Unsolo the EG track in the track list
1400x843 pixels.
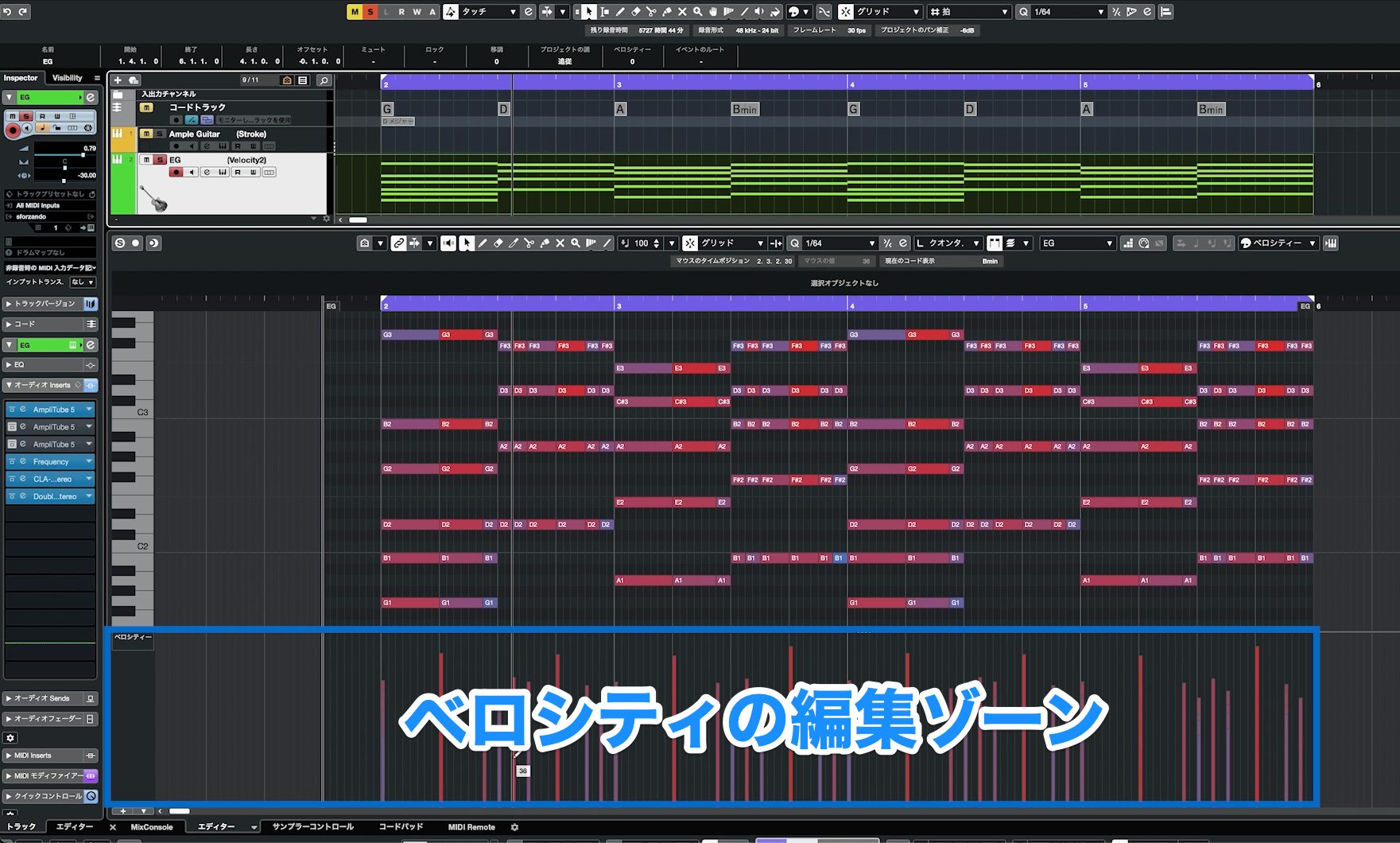point(159,160)
